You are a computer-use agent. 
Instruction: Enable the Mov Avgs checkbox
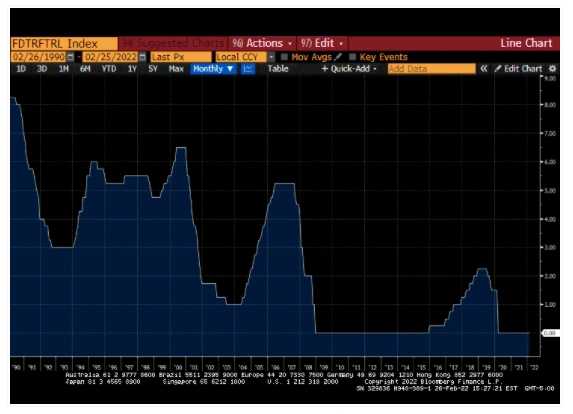point(284,57)
